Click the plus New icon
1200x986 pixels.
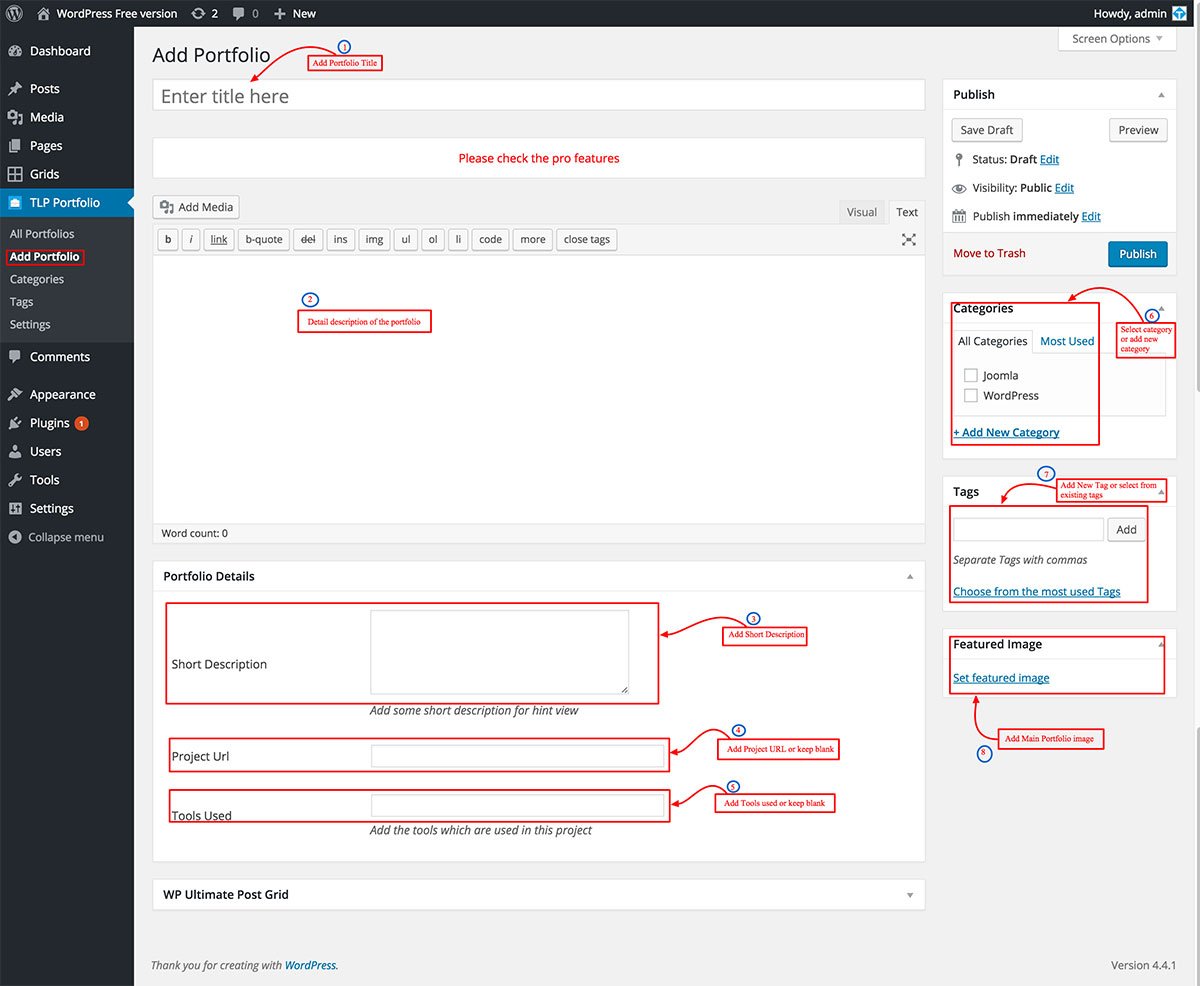[x=280, y=13]
